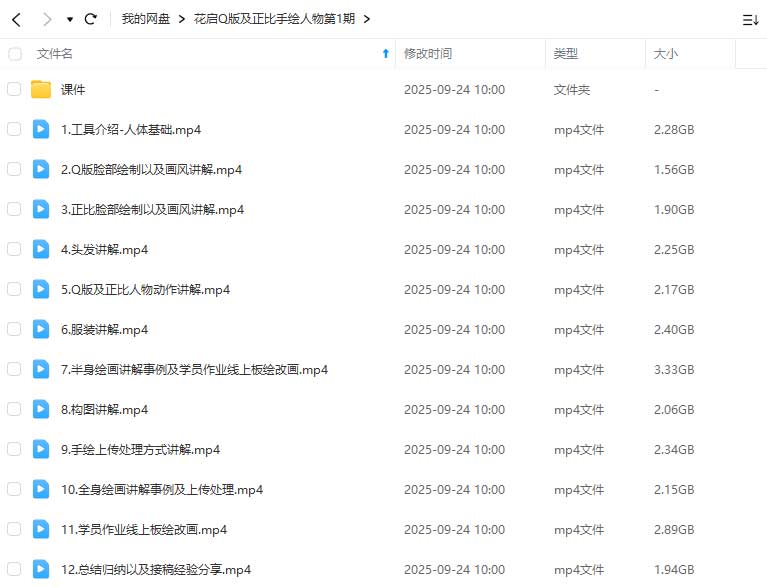Screen dimensions: 767x587
Task: Sort by 大小 column header
Action: 665,54
